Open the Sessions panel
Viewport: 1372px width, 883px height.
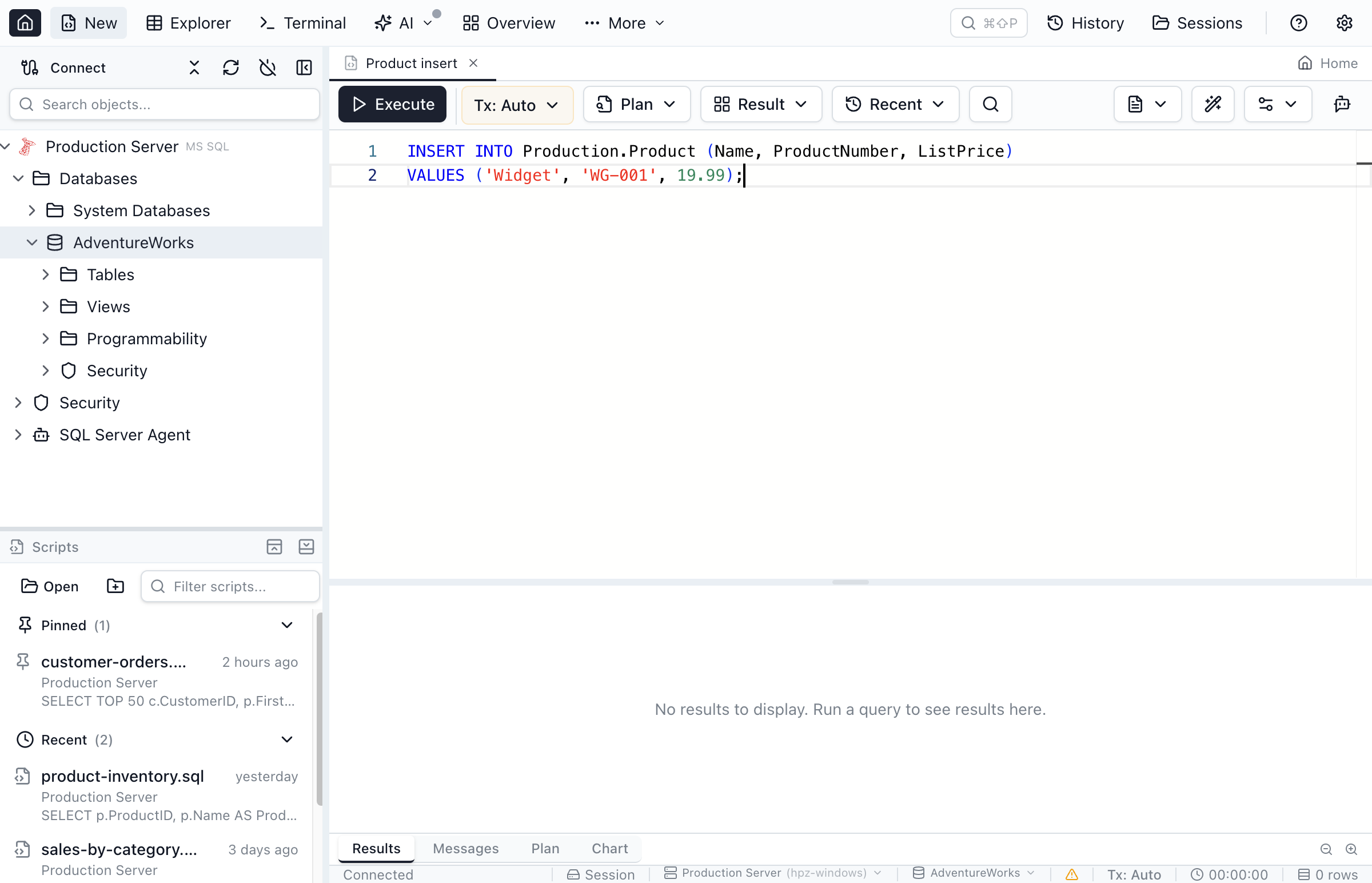coord(1197,23)
